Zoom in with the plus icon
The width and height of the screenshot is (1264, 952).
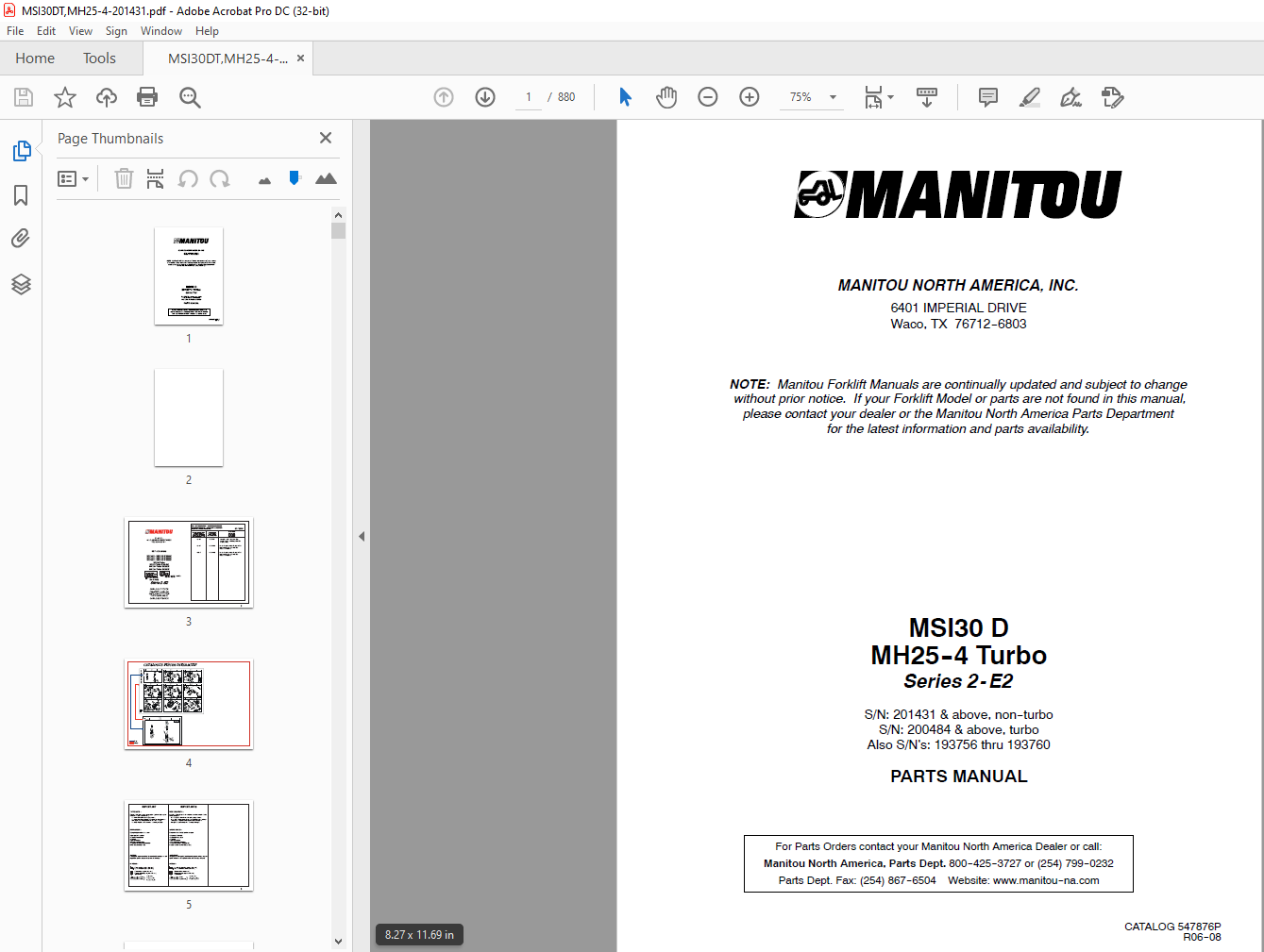750,97
